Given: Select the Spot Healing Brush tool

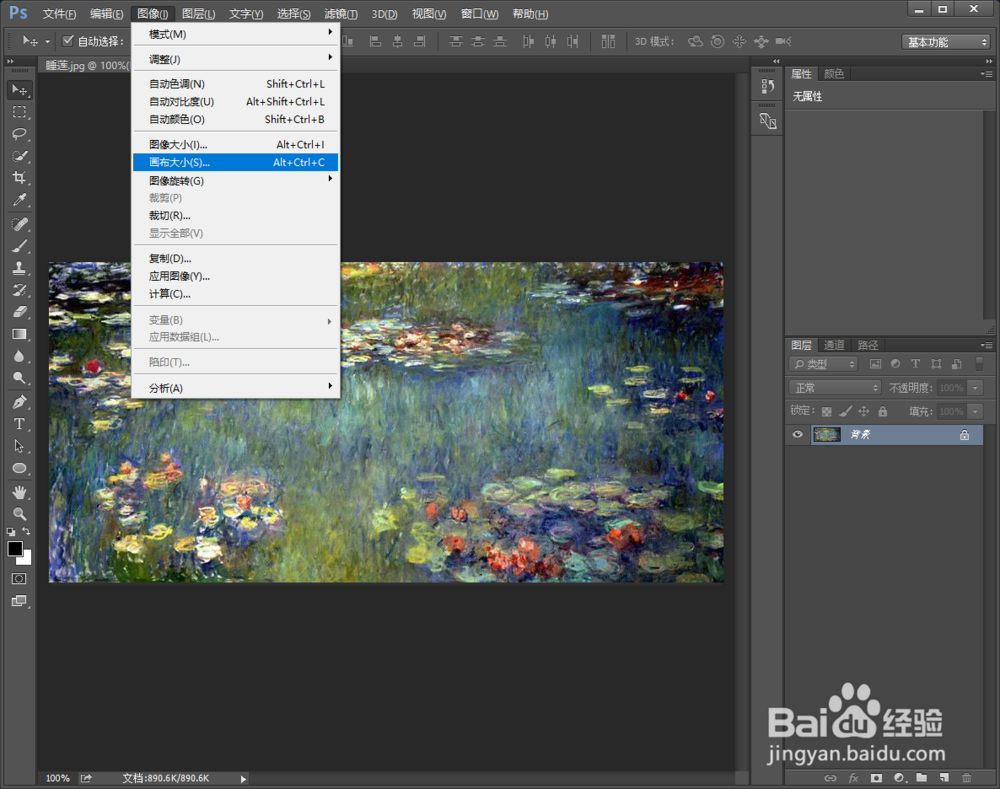Looking at the screenshot, I should (19, 224).
